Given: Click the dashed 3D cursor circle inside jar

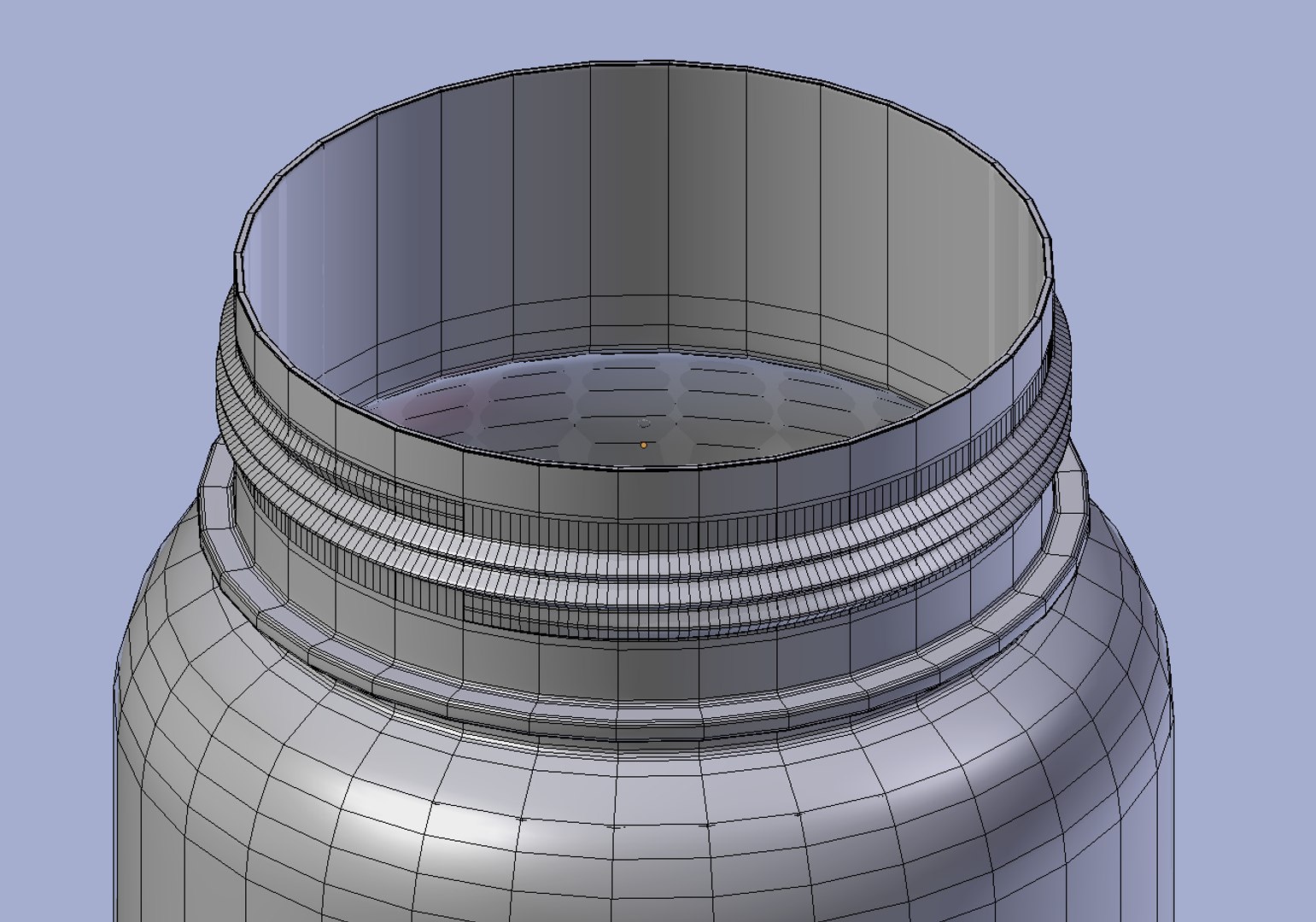Looking at the screenshot, I should coord(646,423).
